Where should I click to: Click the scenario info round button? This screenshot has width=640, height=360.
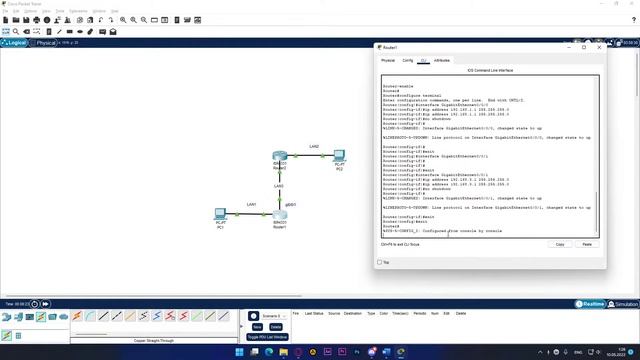pos(253,316)
